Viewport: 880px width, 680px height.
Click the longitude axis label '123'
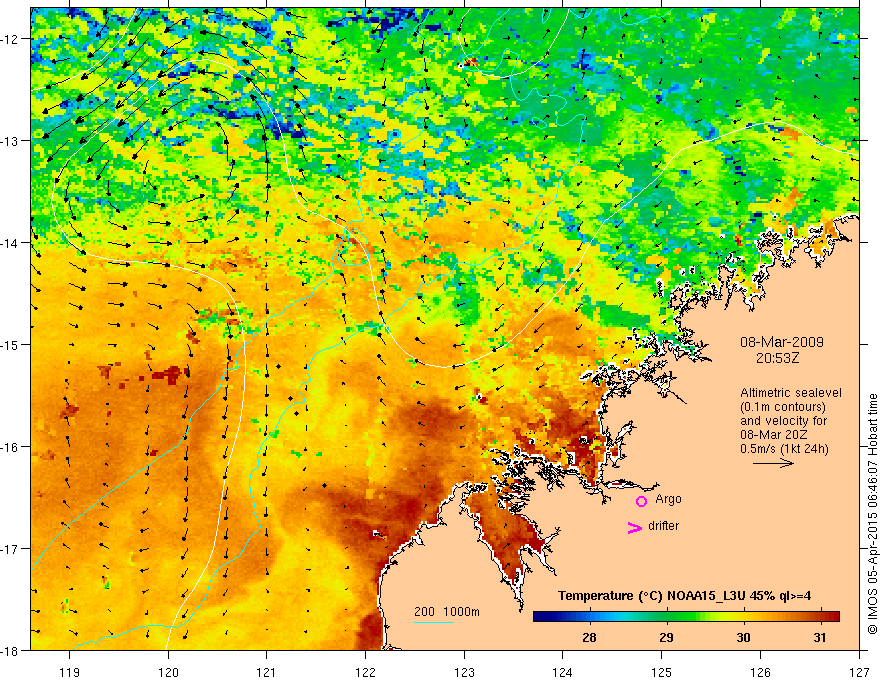pos(464,672)
